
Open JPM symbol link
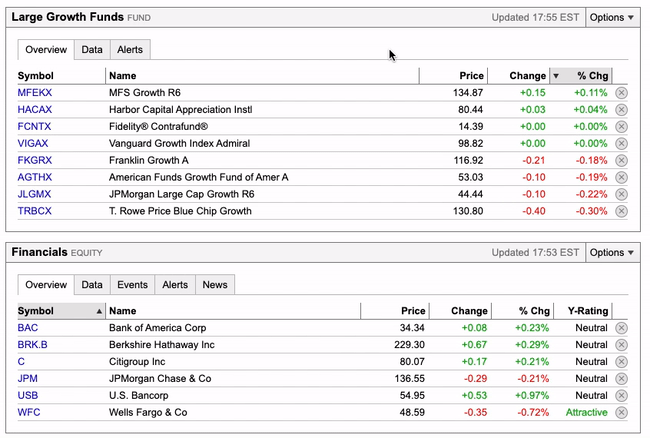[27, 378]
